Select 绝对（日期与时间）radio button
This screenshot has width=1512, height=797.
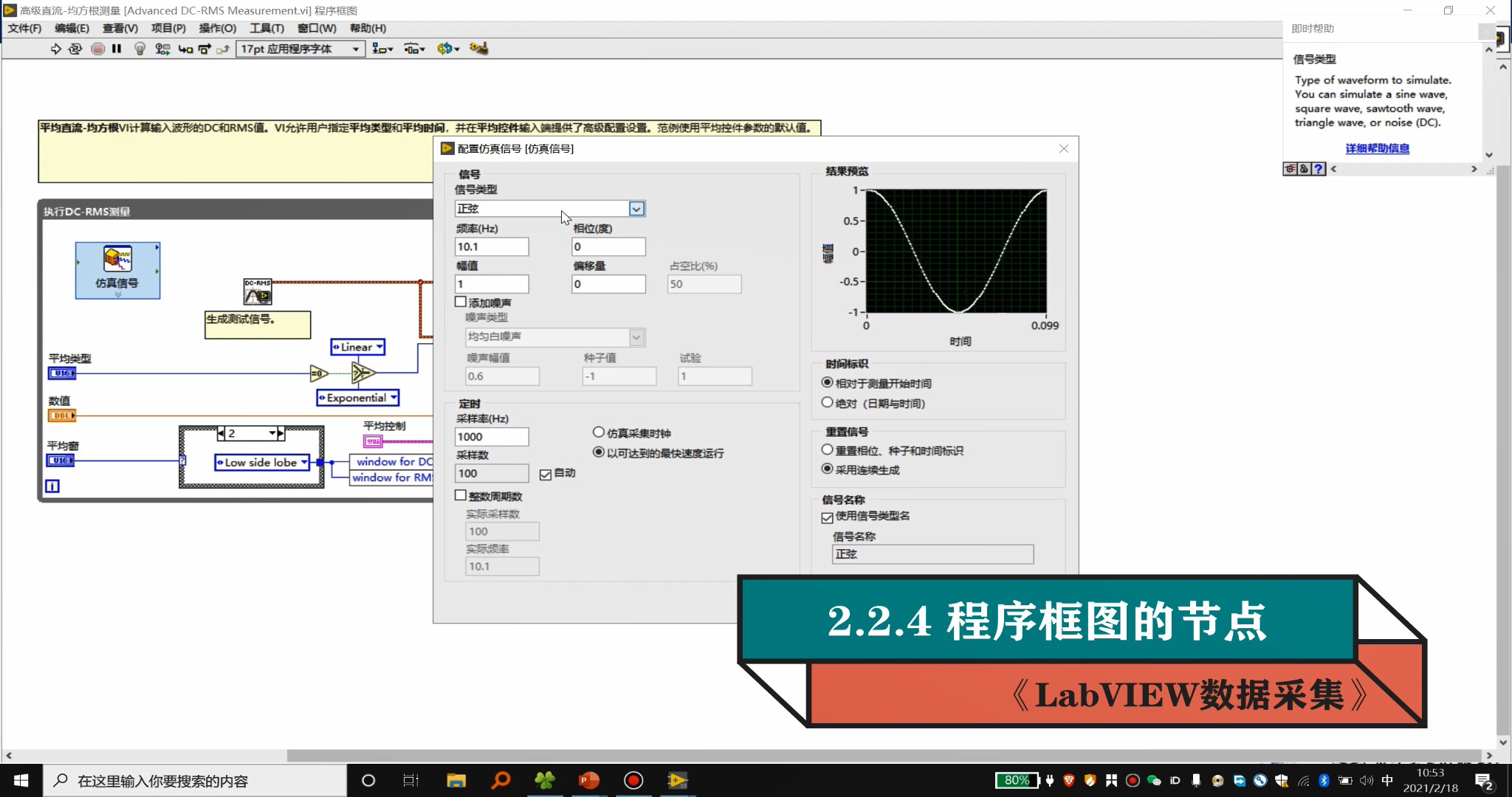click(827, 402)
